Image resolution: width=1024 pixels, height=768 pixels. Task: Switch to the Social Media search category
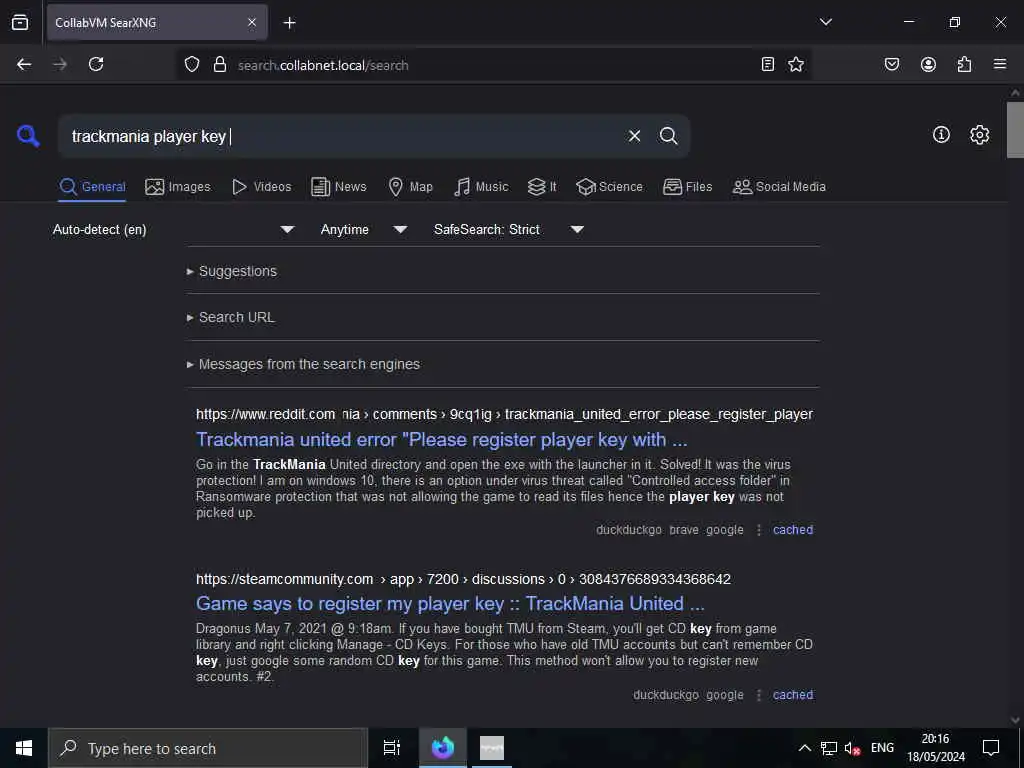click(779, 187)
